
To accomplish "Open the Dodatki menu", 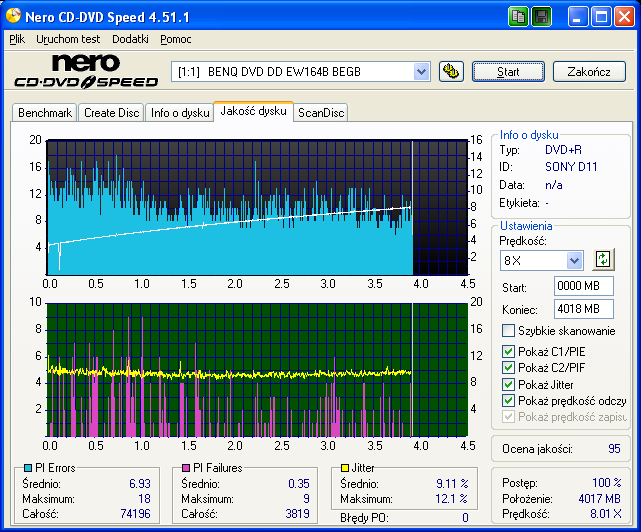I will (x=130, y=39).
